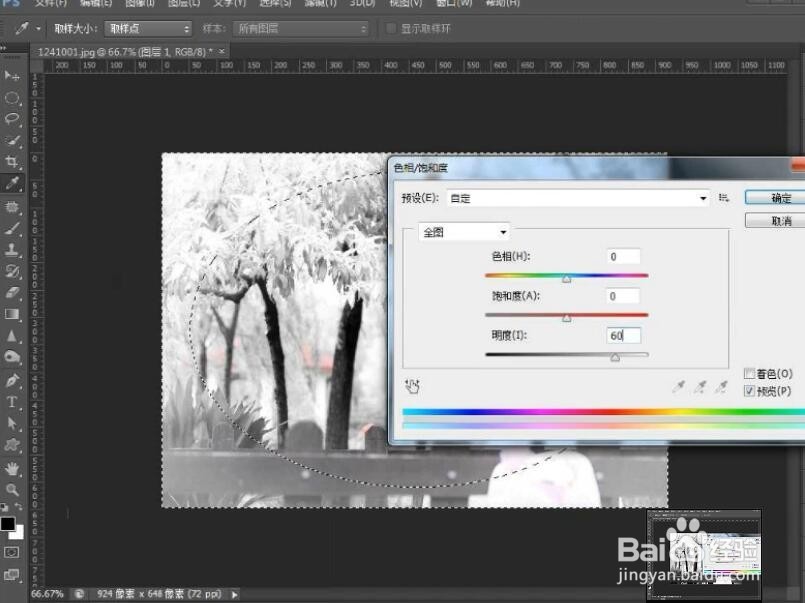Select the Eraser tool

coord(11,293)
